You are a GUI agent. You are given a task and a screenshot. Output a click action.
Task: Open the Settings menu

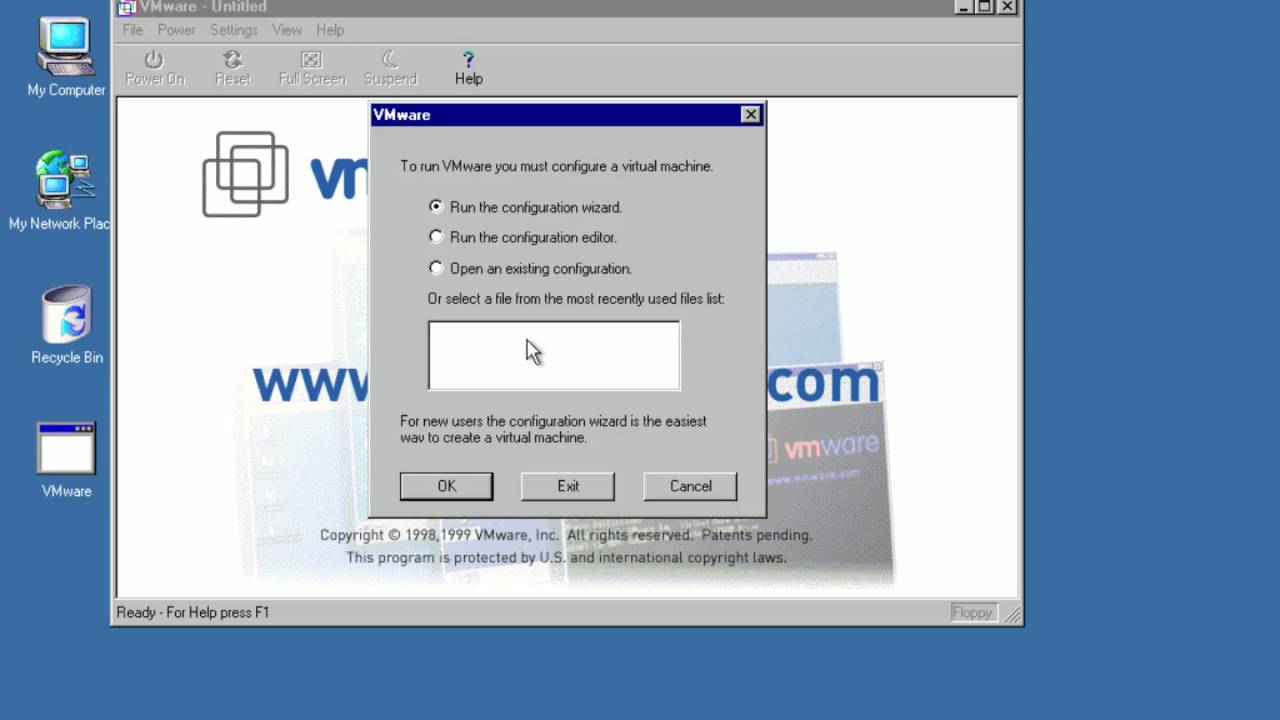click(234, 30)
